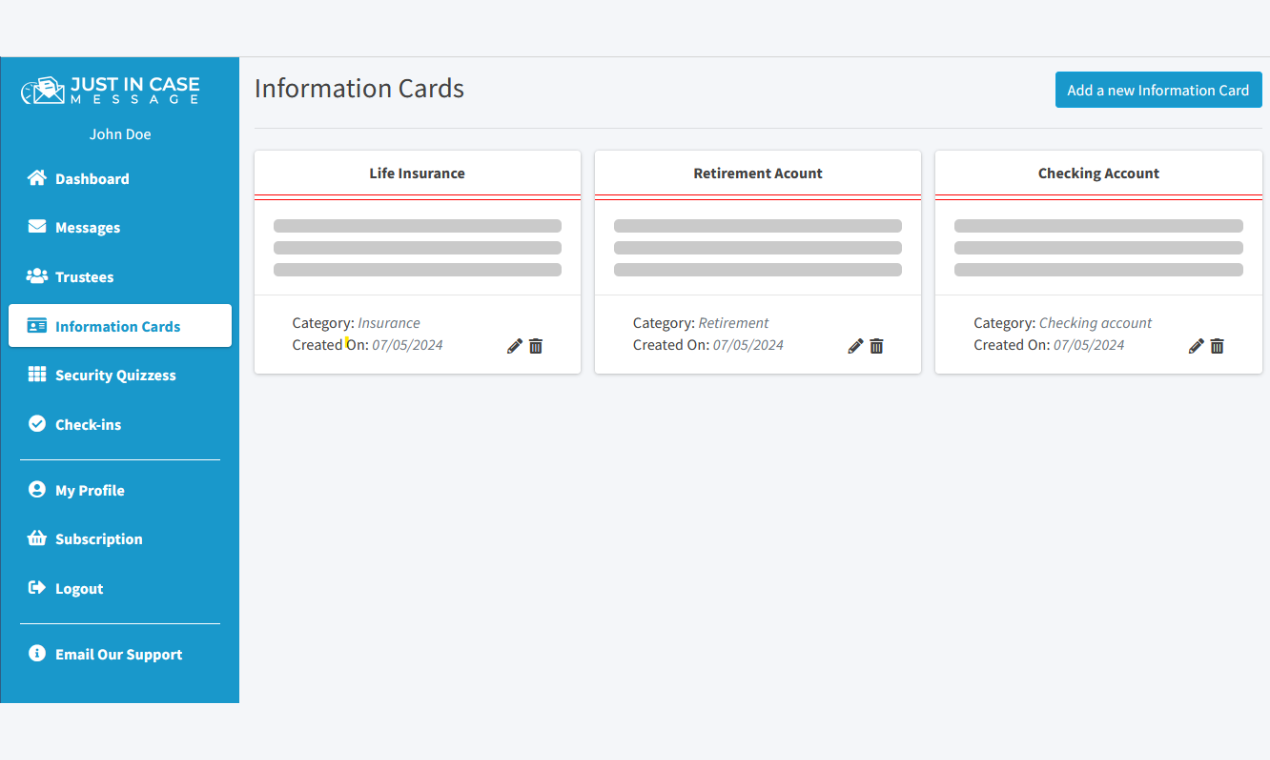Click the Just In Case Message logo
The image size is (1270, 760).
point(110,91)
